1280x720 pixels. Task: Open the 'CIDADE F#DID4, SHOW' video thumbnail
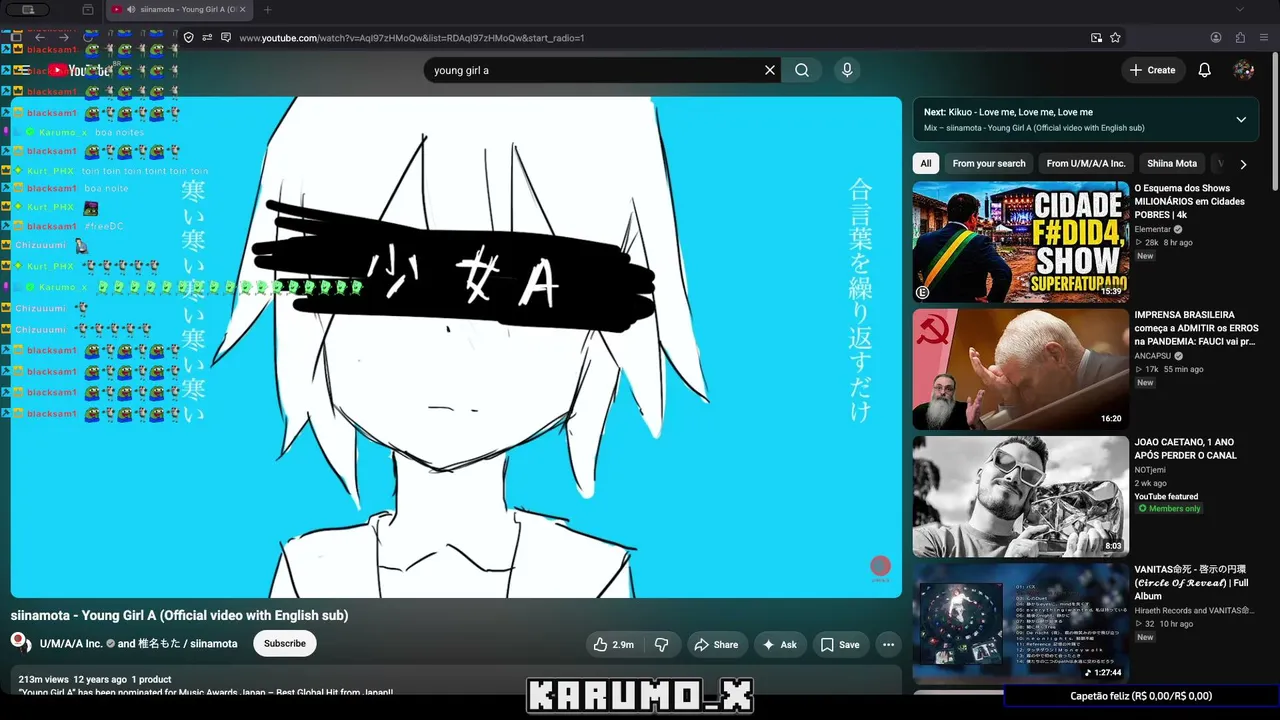pyautogui.click(x=1020, y=242)
